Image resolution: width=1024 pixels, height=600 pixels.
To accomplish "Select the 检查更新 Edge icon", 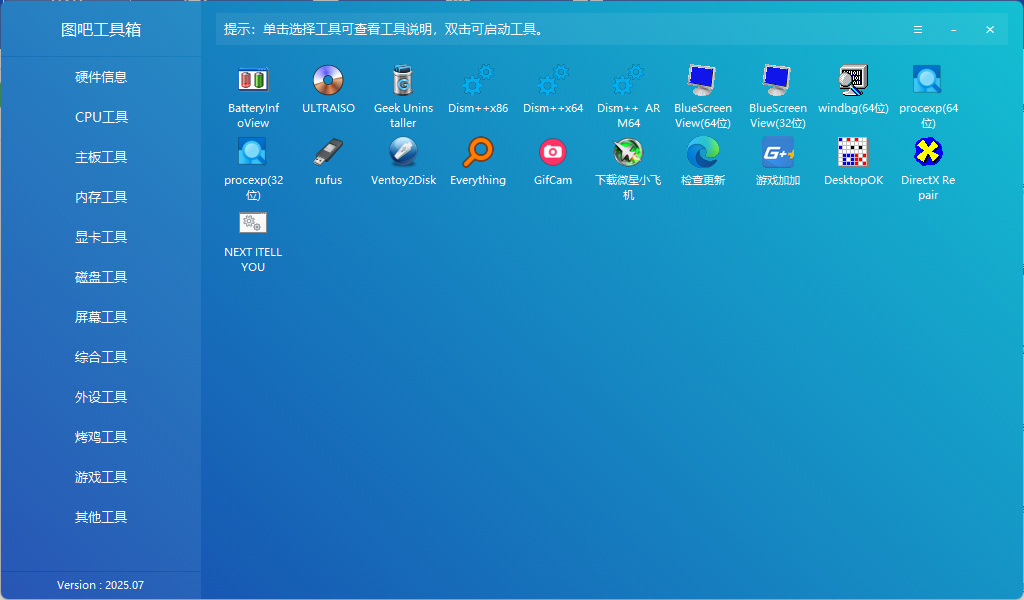I will coord(702,153).
